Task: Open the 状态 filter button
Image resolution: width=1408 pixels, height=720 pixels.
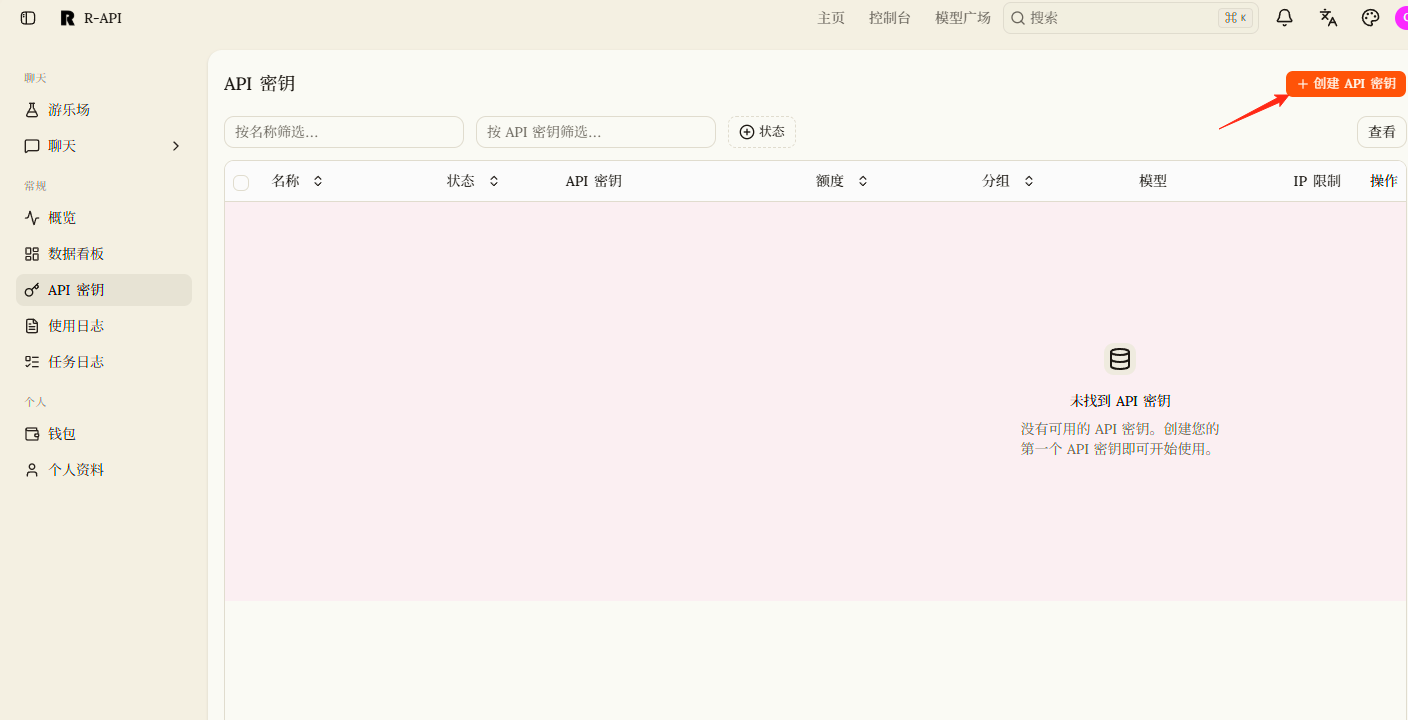Action: (x=762, y=132)
